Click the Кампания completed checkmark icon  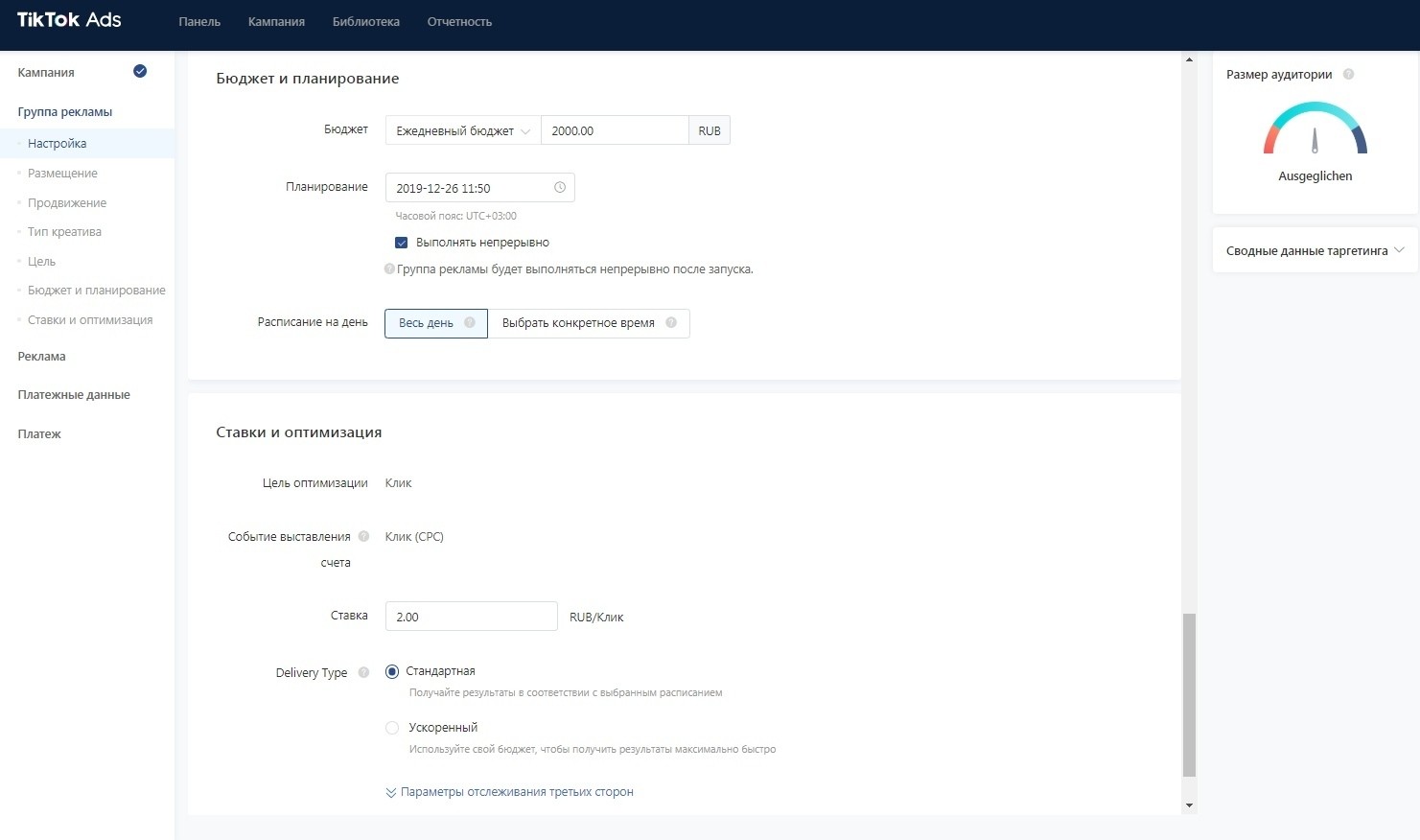(x=140, y=71)
